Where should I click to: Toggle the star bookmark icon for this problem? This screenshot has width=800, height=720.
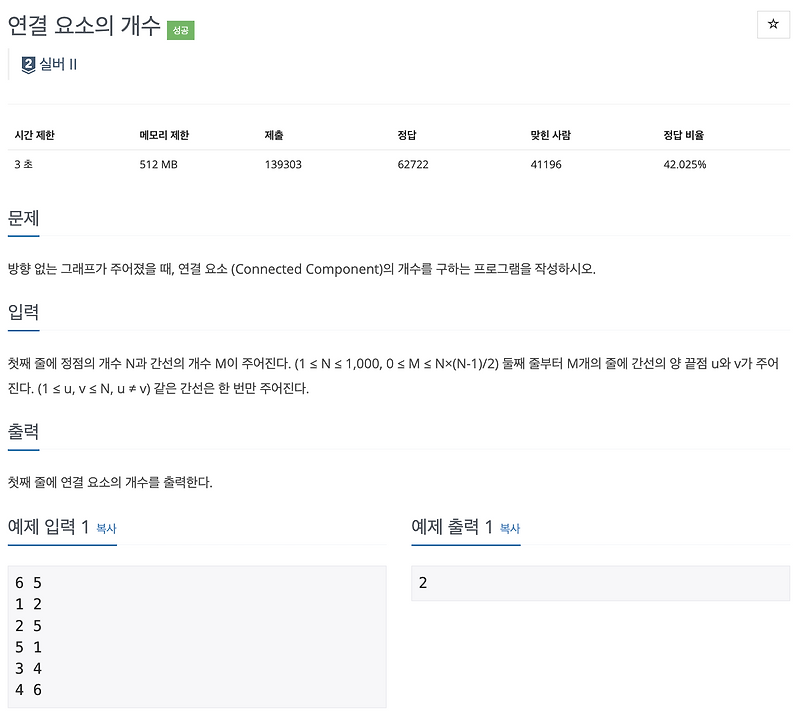point(773,24)
